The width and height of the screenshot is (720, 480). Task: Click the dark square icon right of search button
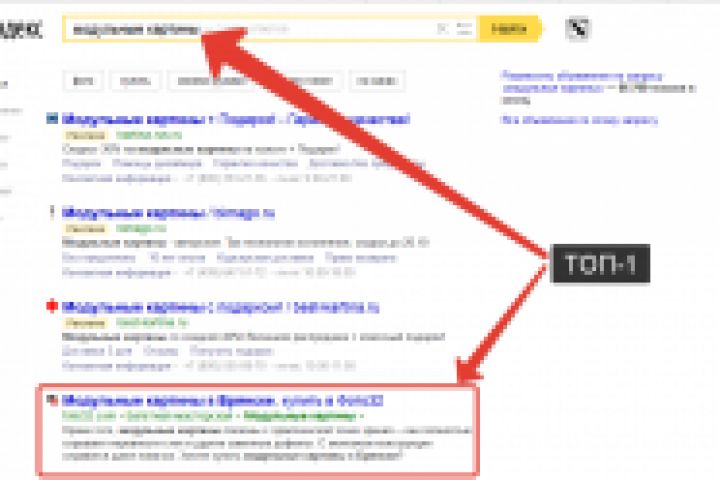point(578,28)
